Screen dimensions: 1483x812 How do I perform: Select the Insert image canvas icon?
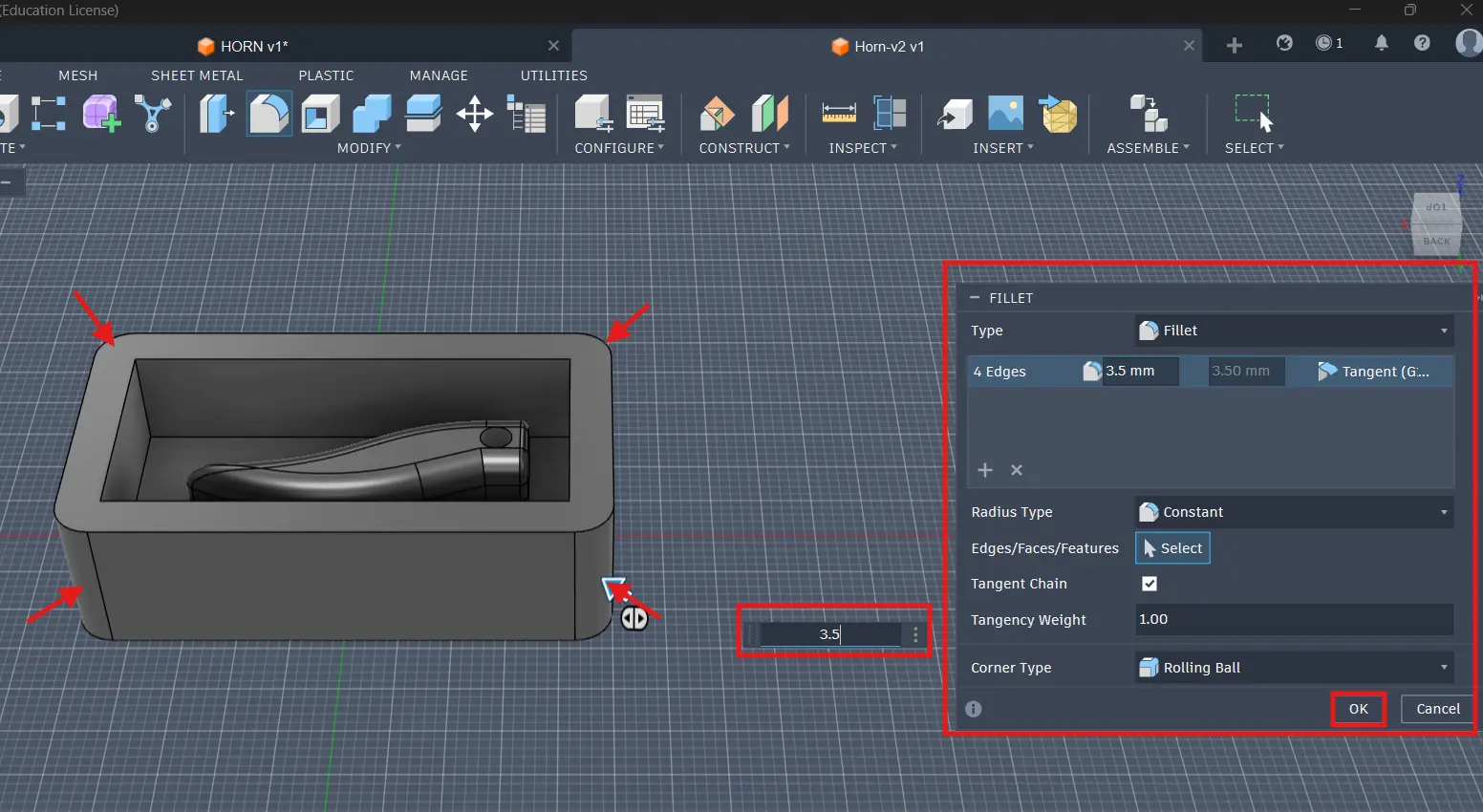pos(1005,114)
